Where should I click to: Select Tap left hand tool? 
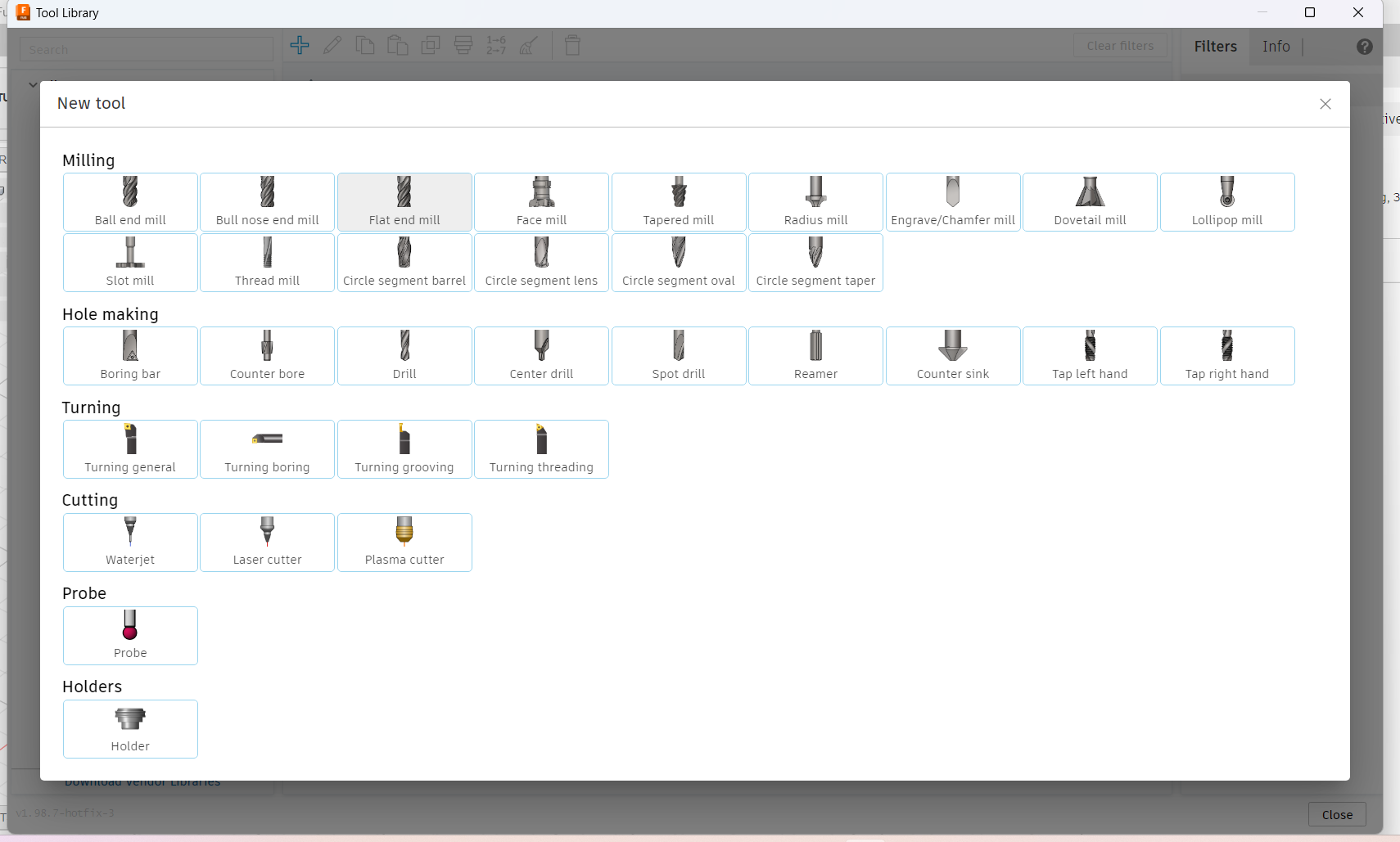pyautogui.click(x=1090, y=356)
